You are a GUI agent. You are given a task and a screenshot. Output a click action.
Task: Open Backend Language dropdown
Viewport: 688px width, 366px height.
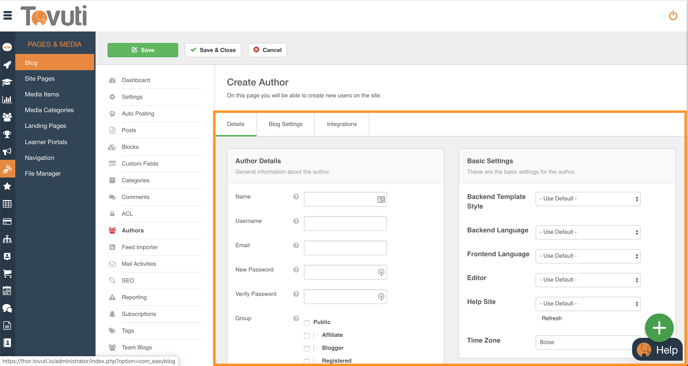coord(588,232)
